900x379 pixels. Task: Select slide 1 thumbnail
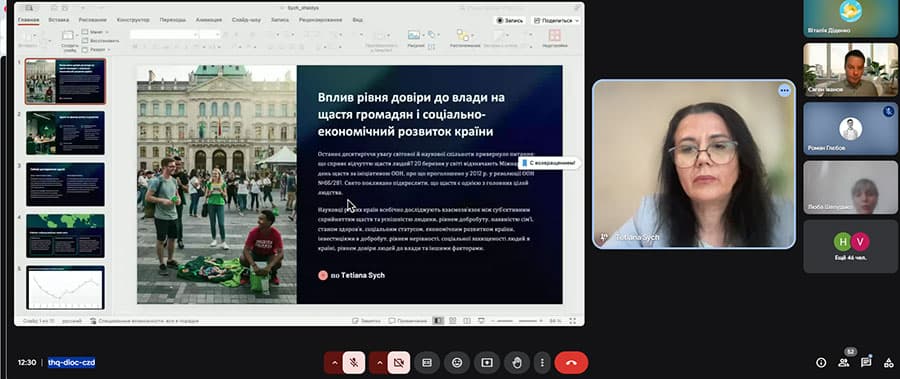[x=65, y=81]
